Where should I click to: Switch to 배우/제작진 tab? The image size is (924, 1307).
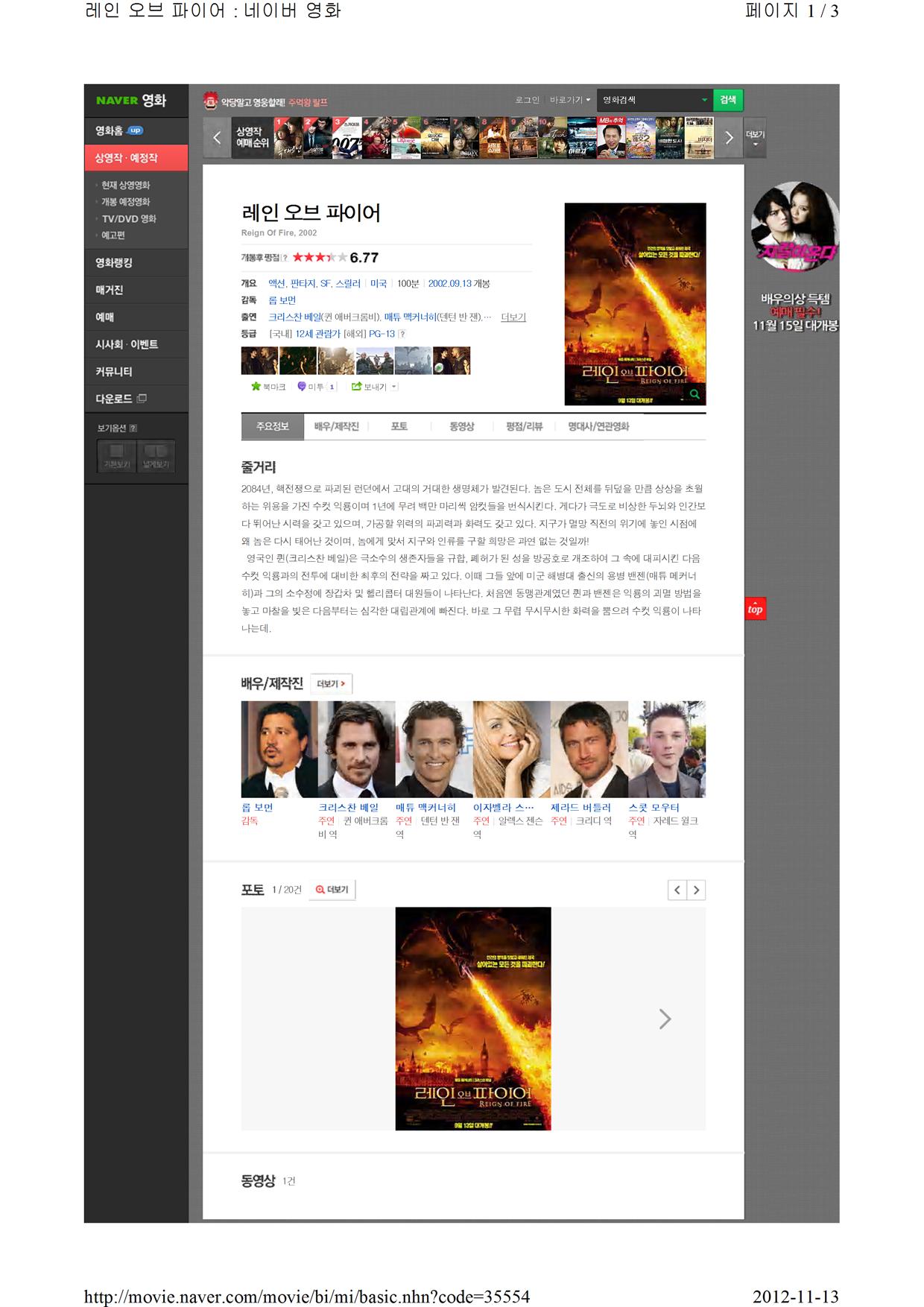pyautogui.click(x=337, y=427)
